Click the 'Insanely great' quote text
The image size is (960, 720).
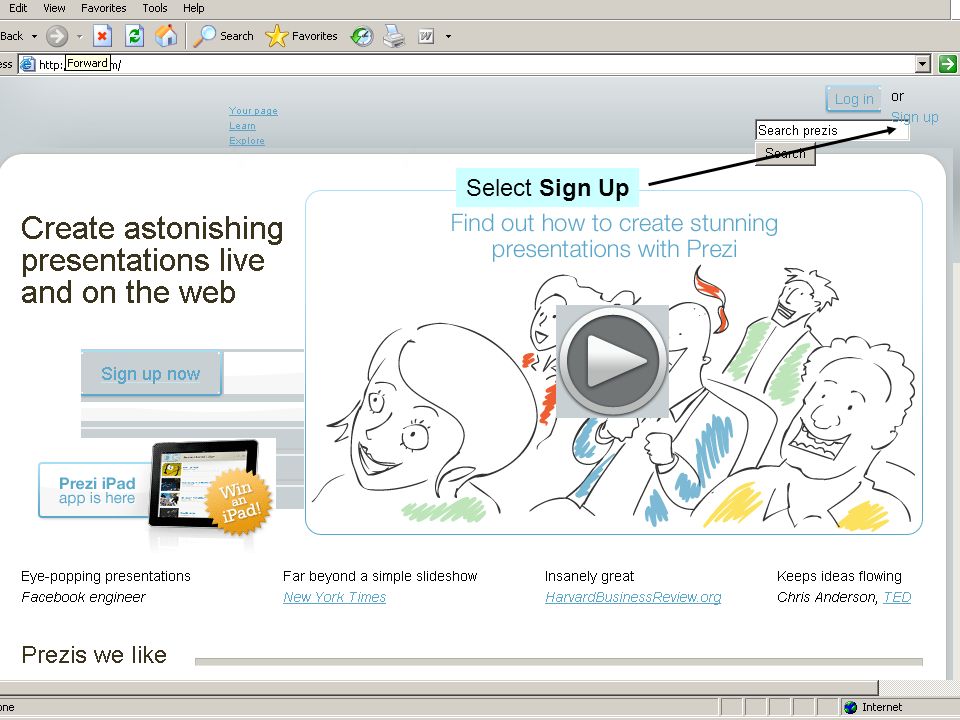coord(589,576)
